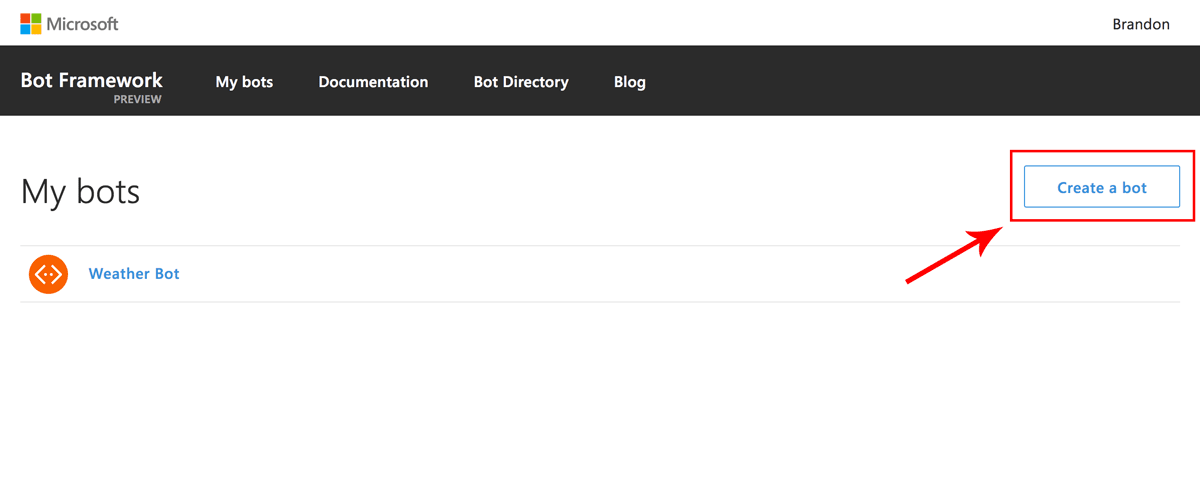Open the Bot Directory
The image size is (1200, 497).
[x=521, y=82]
